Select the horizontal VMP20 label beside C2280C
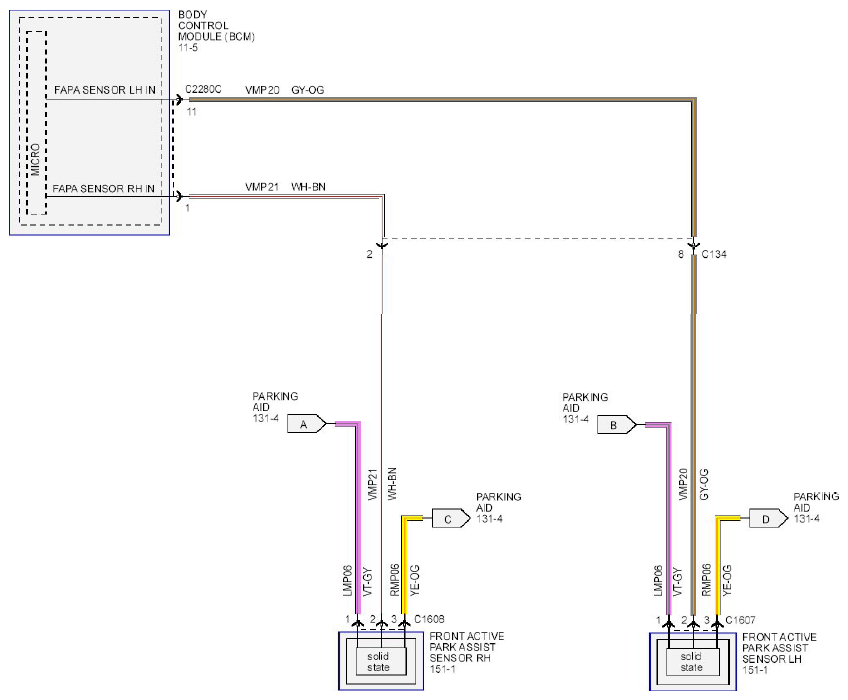The width and height of the screenshot is (848, 700). pyautogui.click(x=262, y=90)
